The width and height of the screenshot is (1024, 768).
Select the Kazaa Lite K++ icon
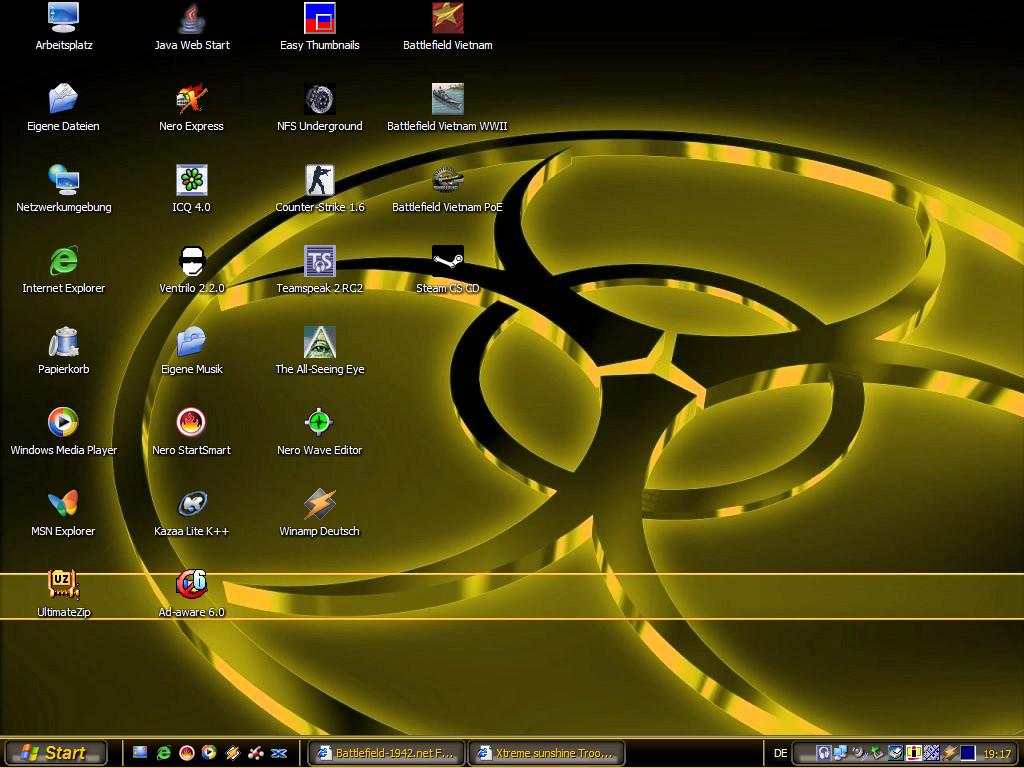point(191,513)
